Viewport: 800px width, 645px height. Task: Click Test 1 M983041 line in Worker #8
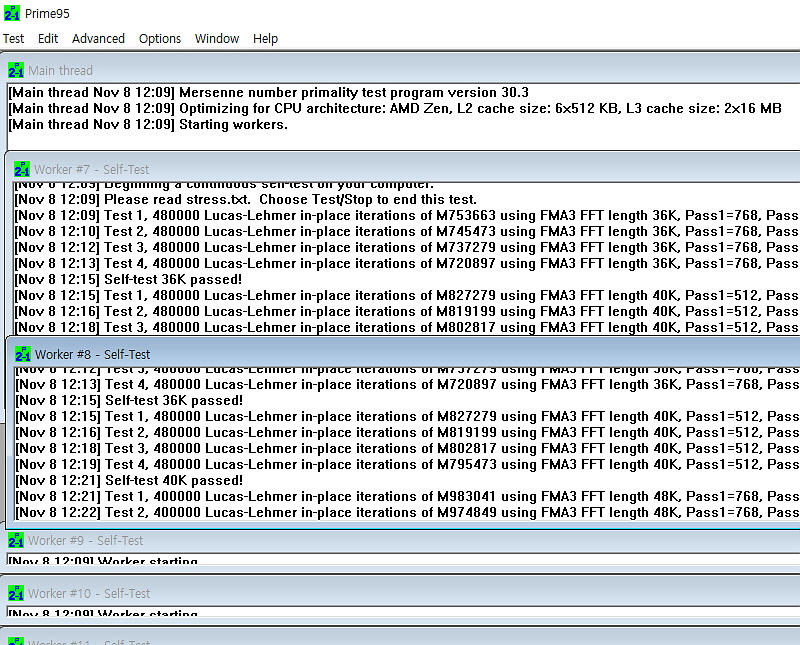[407, 497]
